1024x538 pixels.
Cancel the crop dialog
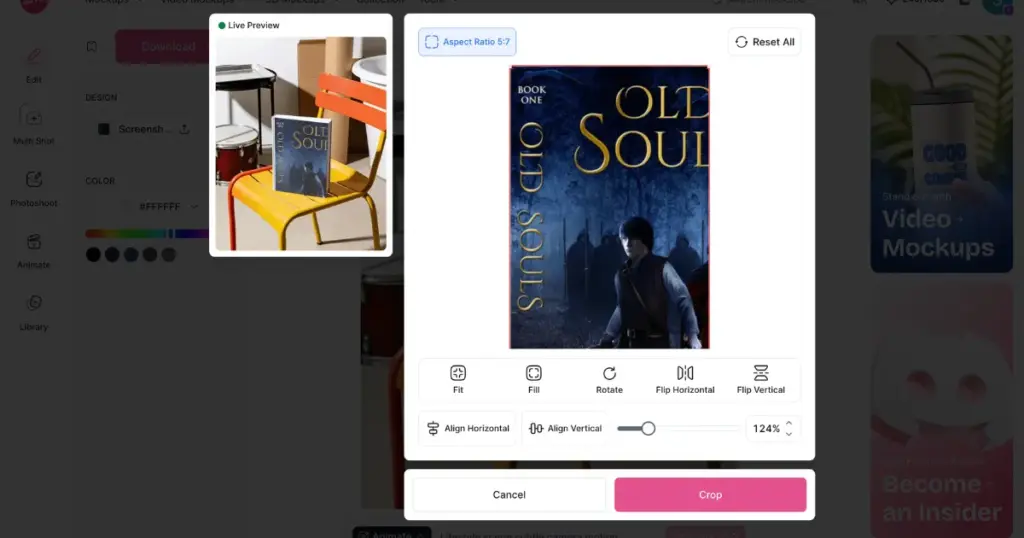(x=509, y=494)
